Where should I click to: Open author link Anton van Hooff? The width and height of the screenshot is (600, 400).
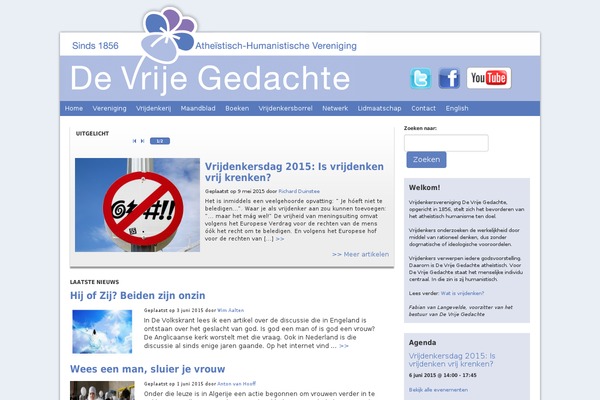[x=236, y=384]
